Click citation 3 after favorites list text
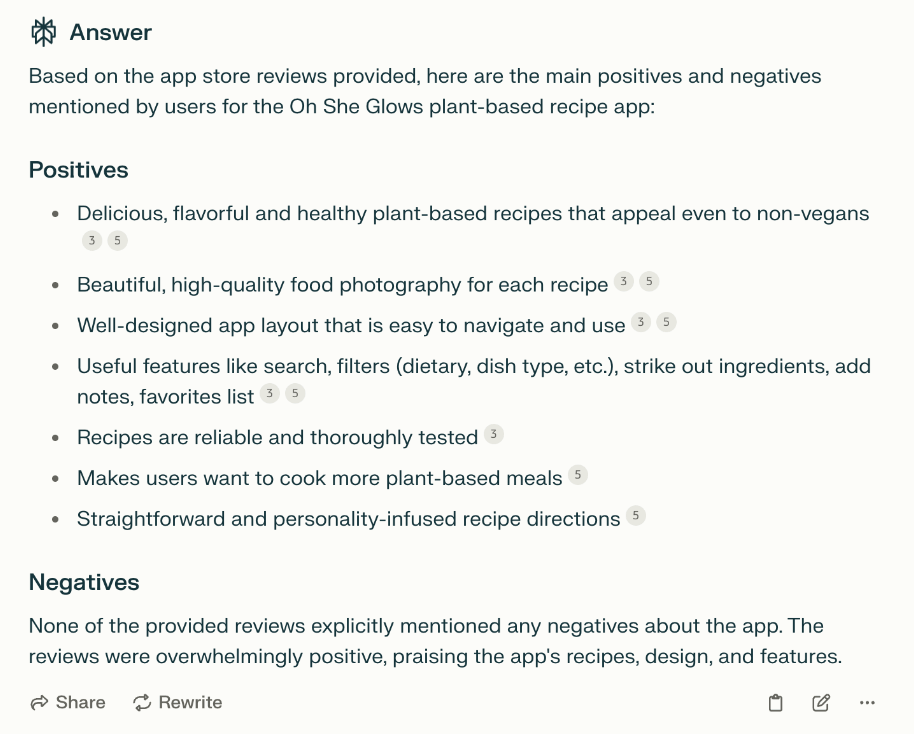914x734 pixels. pyautogui.click(x=268, y=394)
